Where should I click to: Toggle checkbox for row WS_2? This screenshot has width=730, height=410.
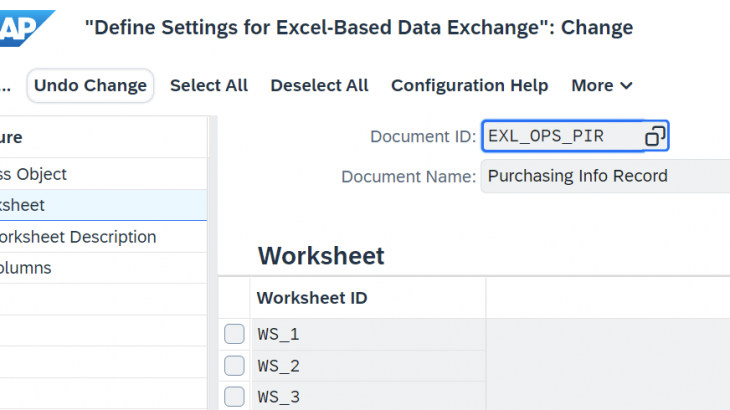(x=234, y=366)
